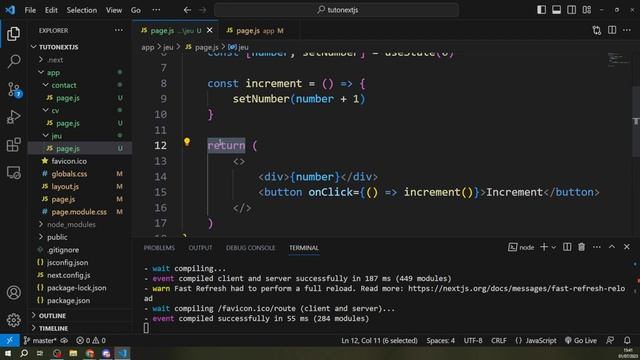Click the tutonextjs command center search box
The image size is (640, 360).
(336, 10)
